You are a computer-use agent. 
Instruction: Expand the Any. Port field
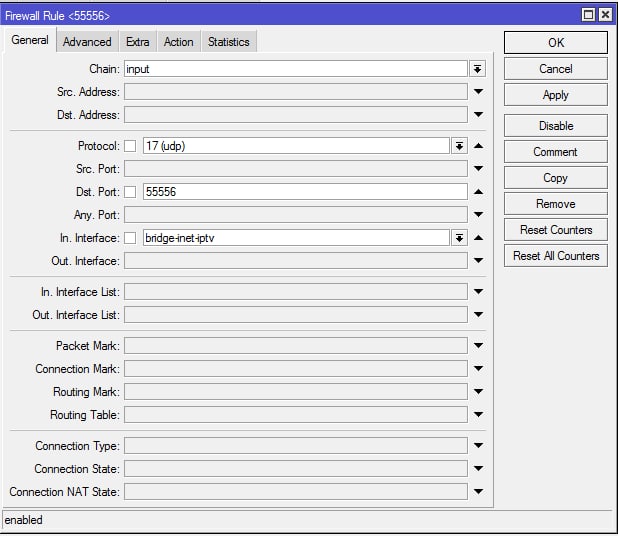tap(478, 215)
